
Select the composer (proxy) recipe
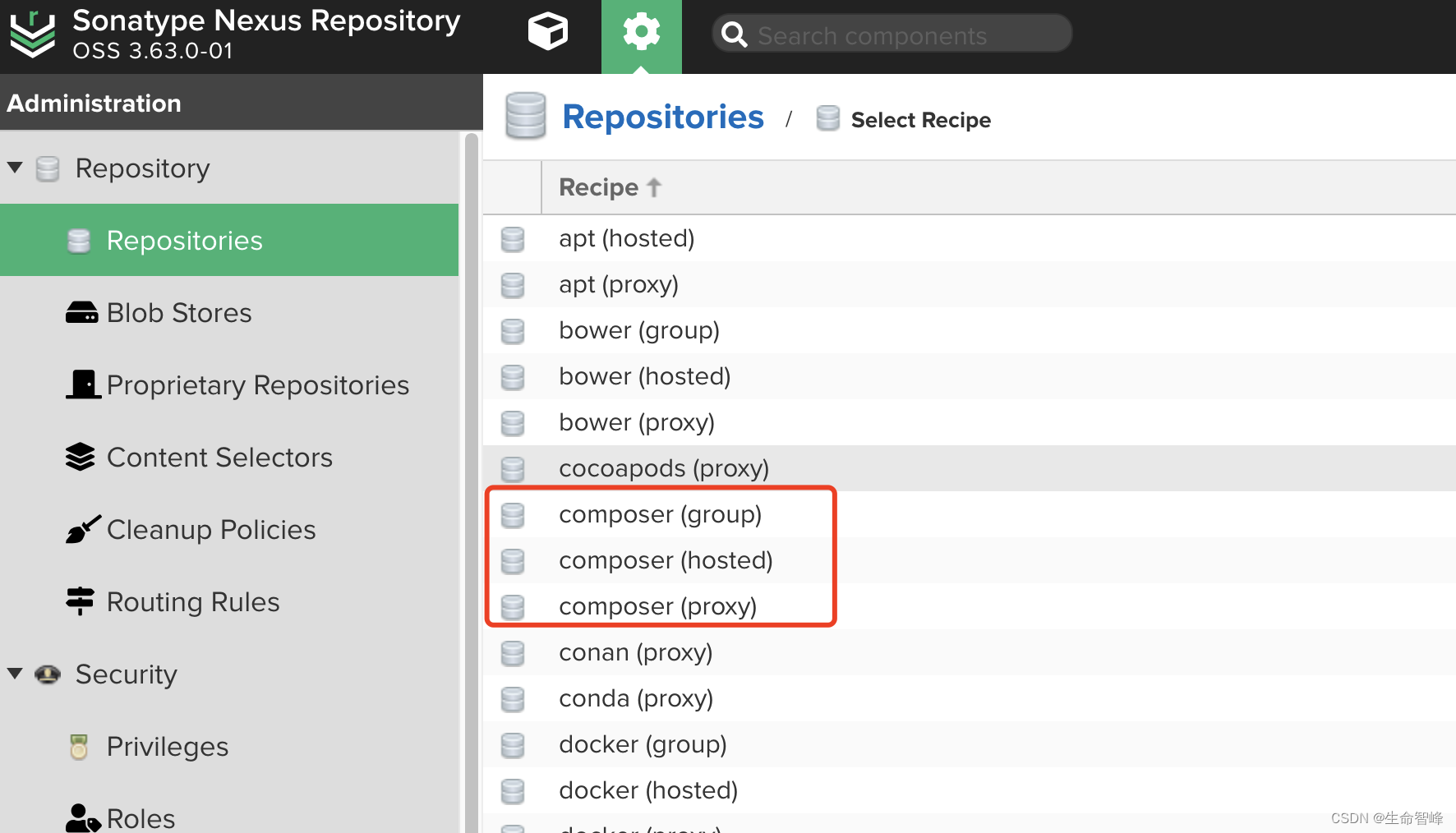[970, 606]
